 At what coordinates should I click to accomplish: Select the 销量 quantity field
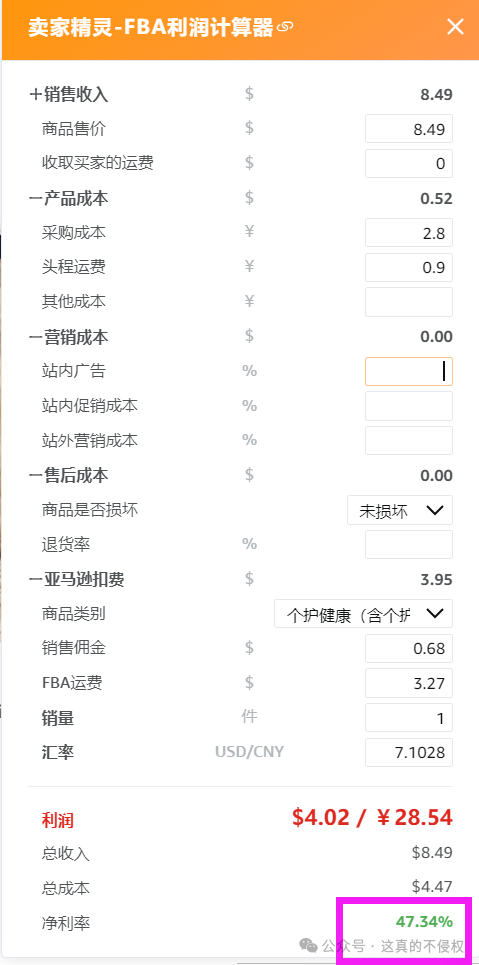pyautogui.click(x=409, y=718)
